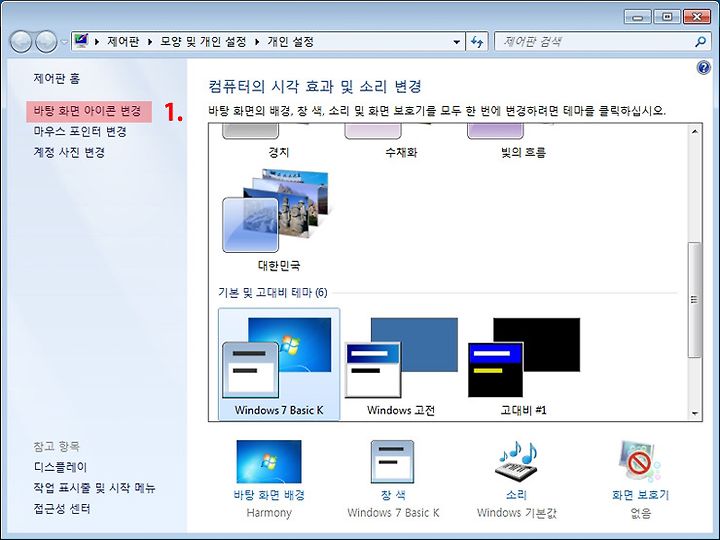The image size is (720, 540).
Task: Select the 수채화 theme
Action: tap(401, 141)
